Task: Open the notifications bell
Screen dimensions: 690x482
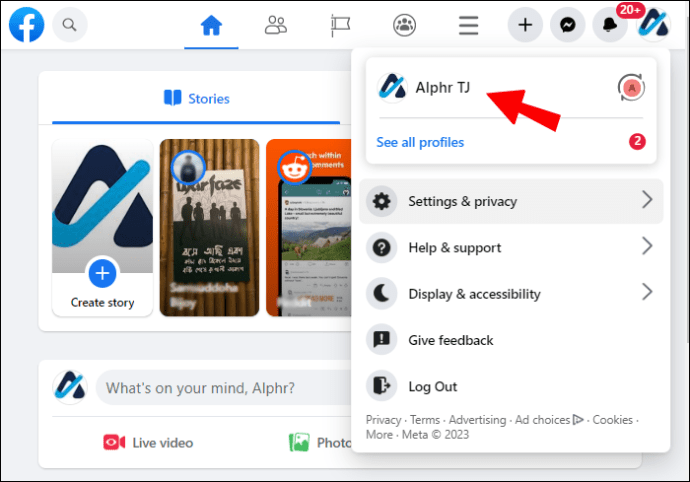Action: tap(610, 25)
